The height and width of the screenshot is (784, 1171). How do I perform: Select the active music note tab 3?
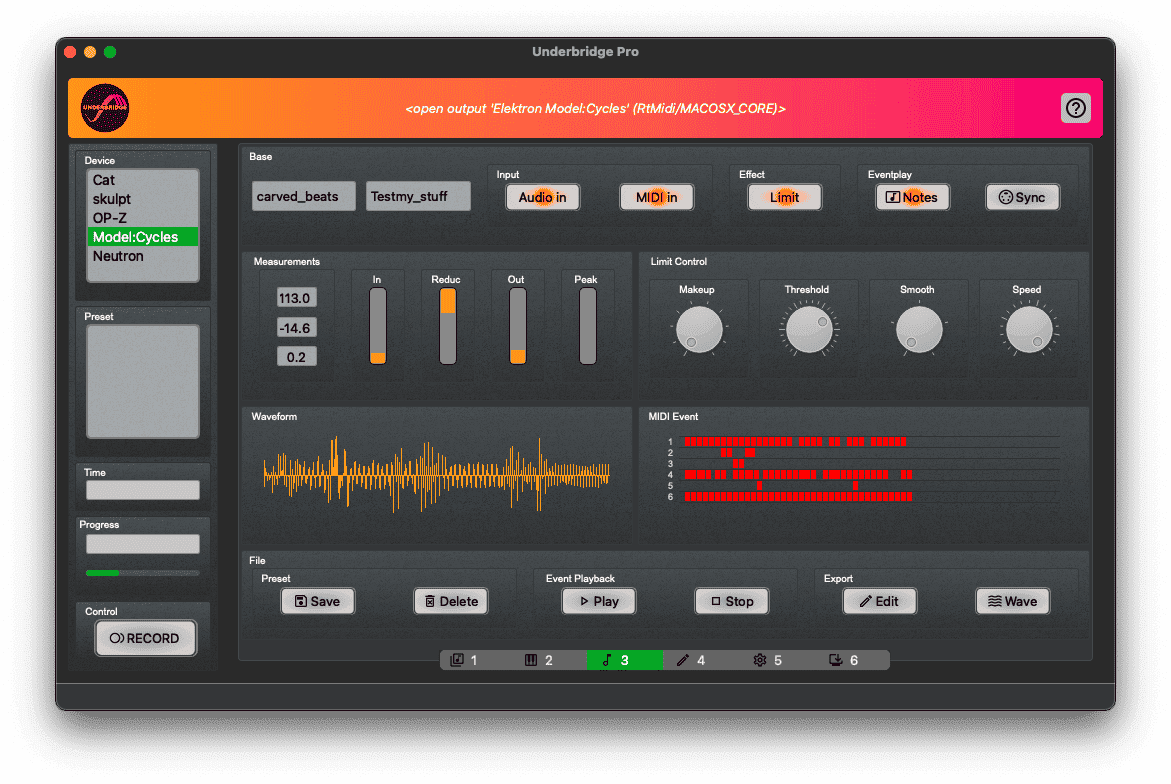coord(624,660)
